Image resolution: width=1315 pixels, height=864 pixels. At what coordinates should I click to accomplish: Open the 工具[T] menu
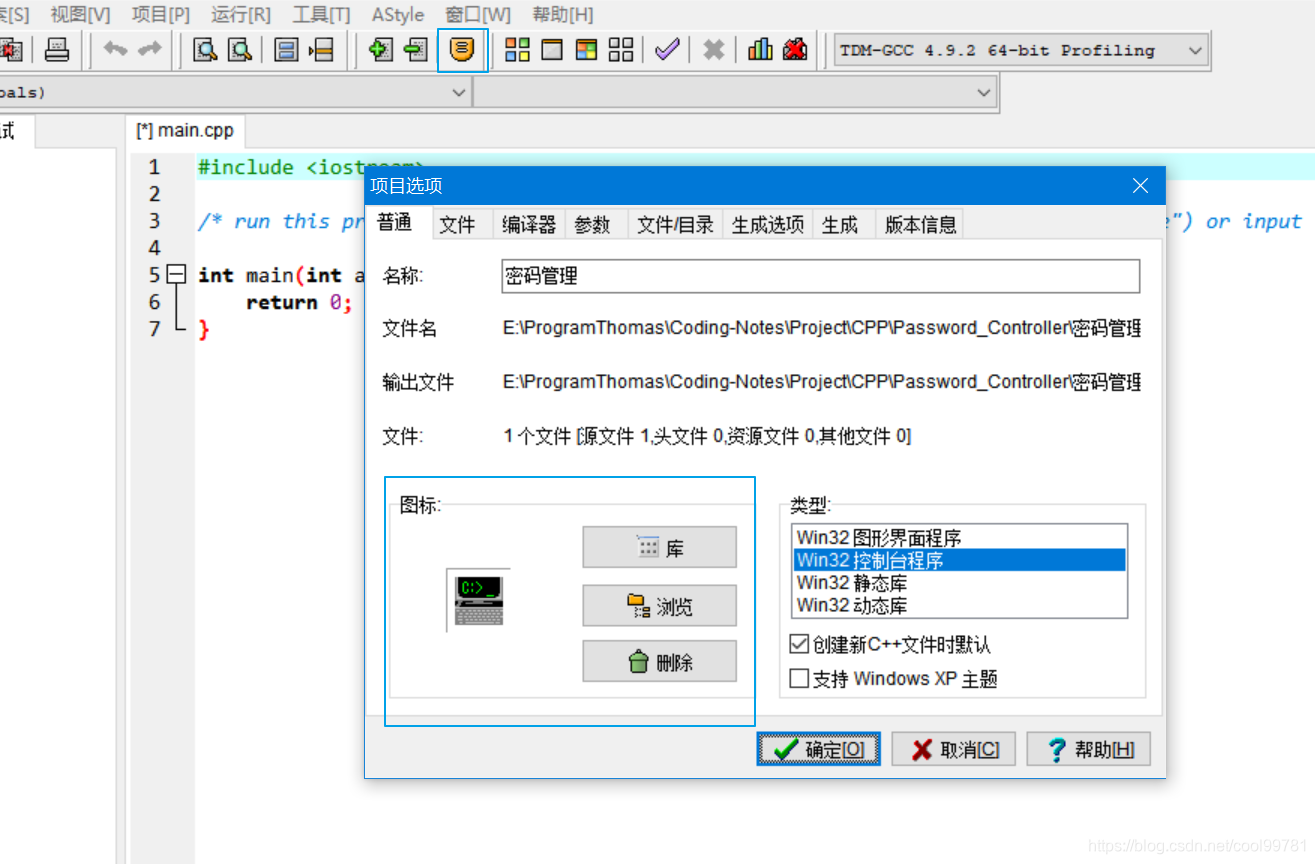[321, 15]
